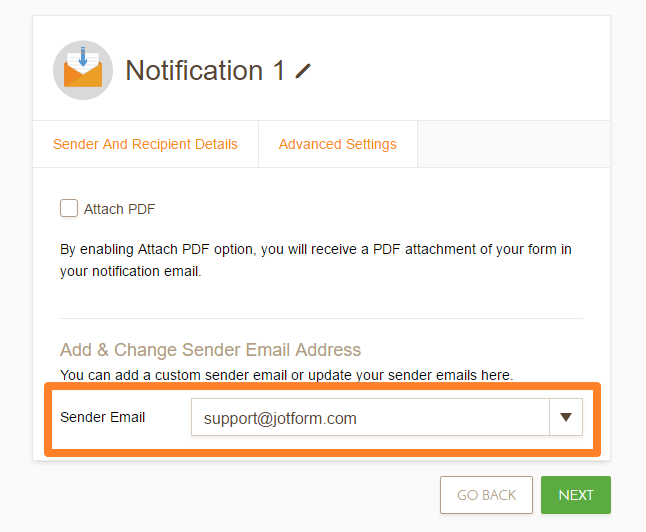Select the support@jotform.com text in the dropdown
The height and width of the screenshot is (532, 646).
(x=280, y=418)
